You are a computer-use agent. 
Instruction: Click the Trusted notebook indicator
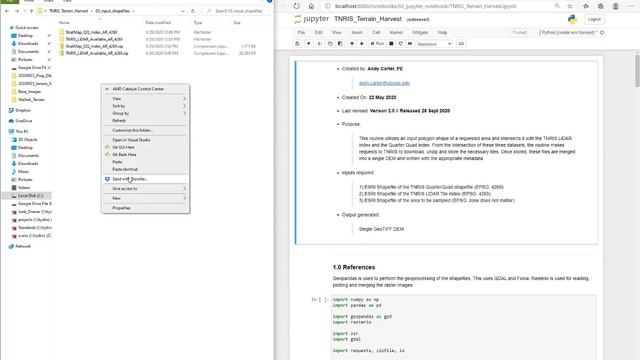point(519,32)
